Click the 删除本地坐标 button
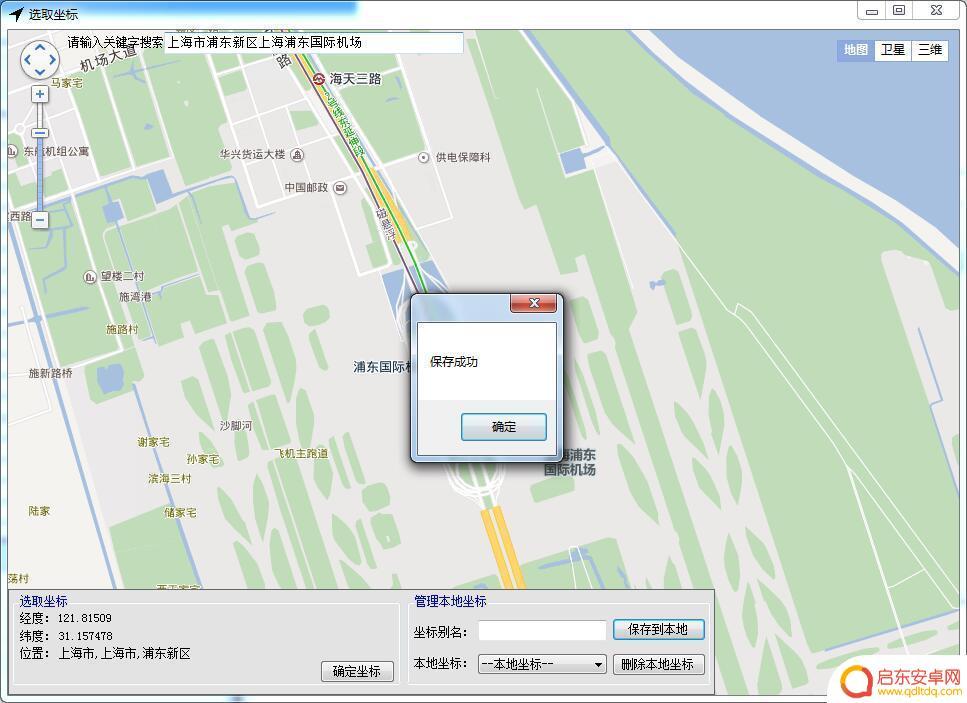 (658, 664)
